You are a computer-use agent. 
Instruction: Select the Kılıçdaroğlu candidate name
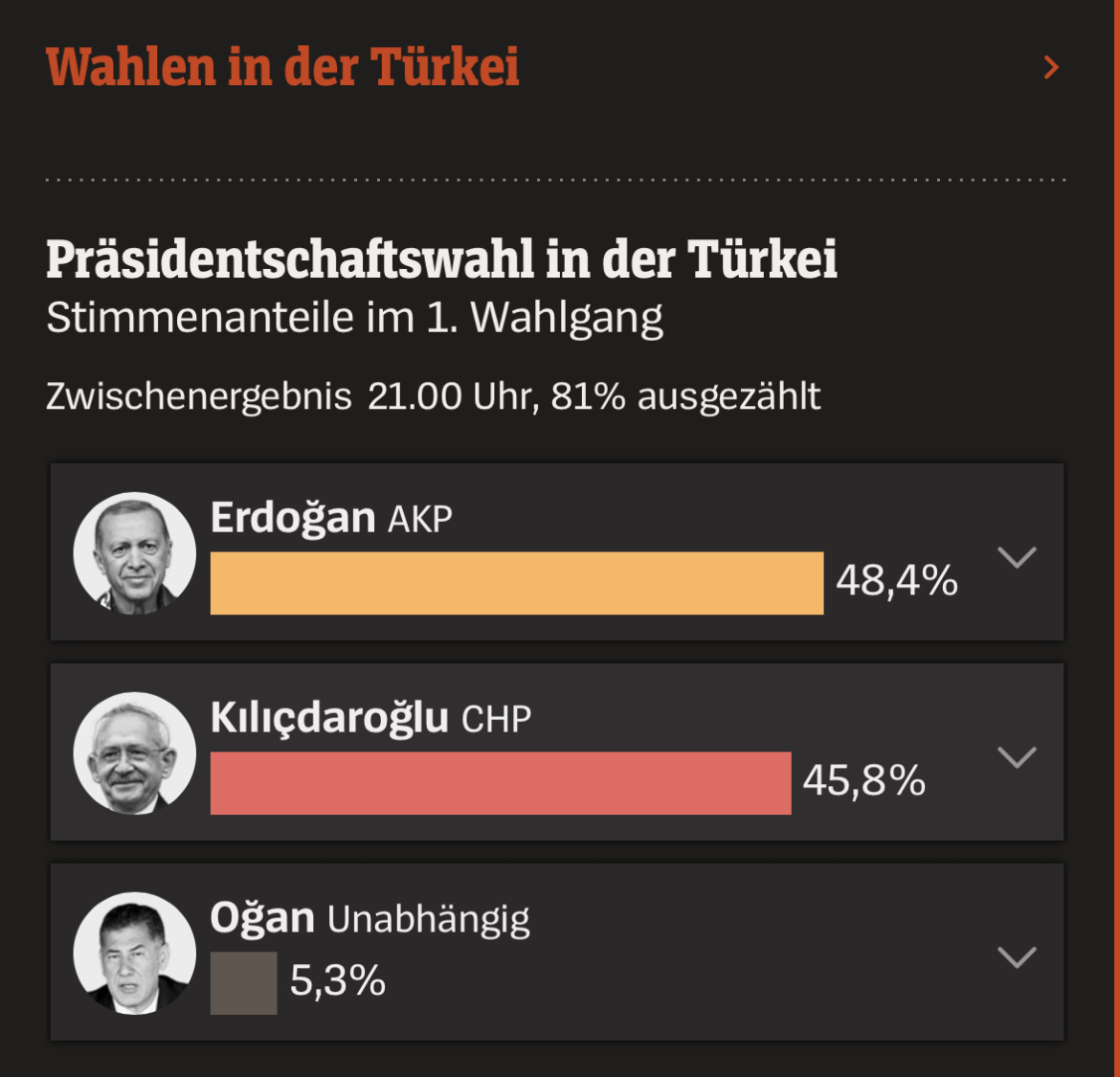(329, 718)
